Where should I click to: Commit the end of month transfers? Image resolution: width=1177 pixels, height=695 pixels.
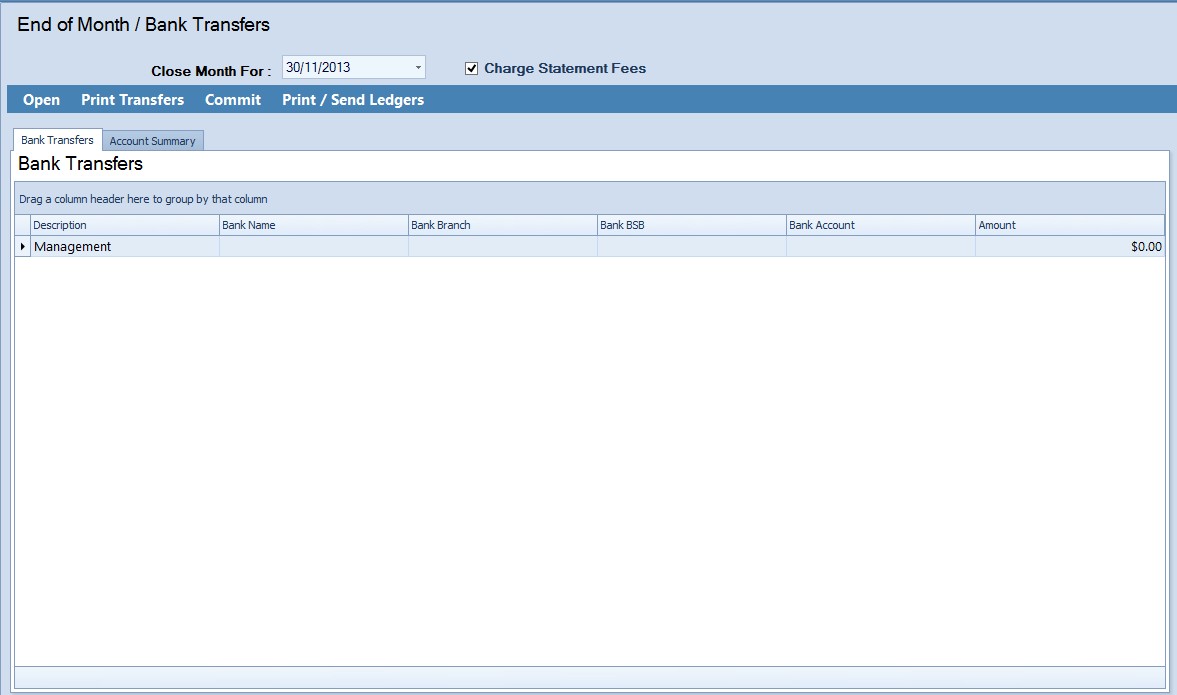click(233, 100)
